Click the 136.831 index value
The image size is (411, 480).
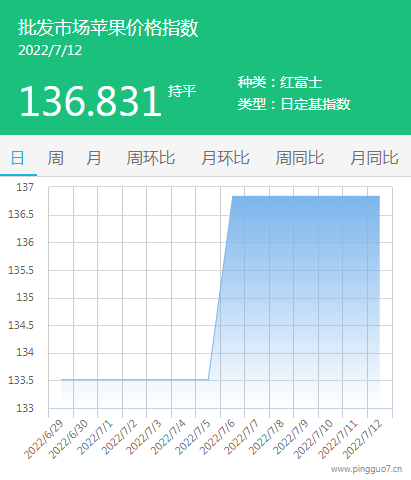click(x=91, y=101)
